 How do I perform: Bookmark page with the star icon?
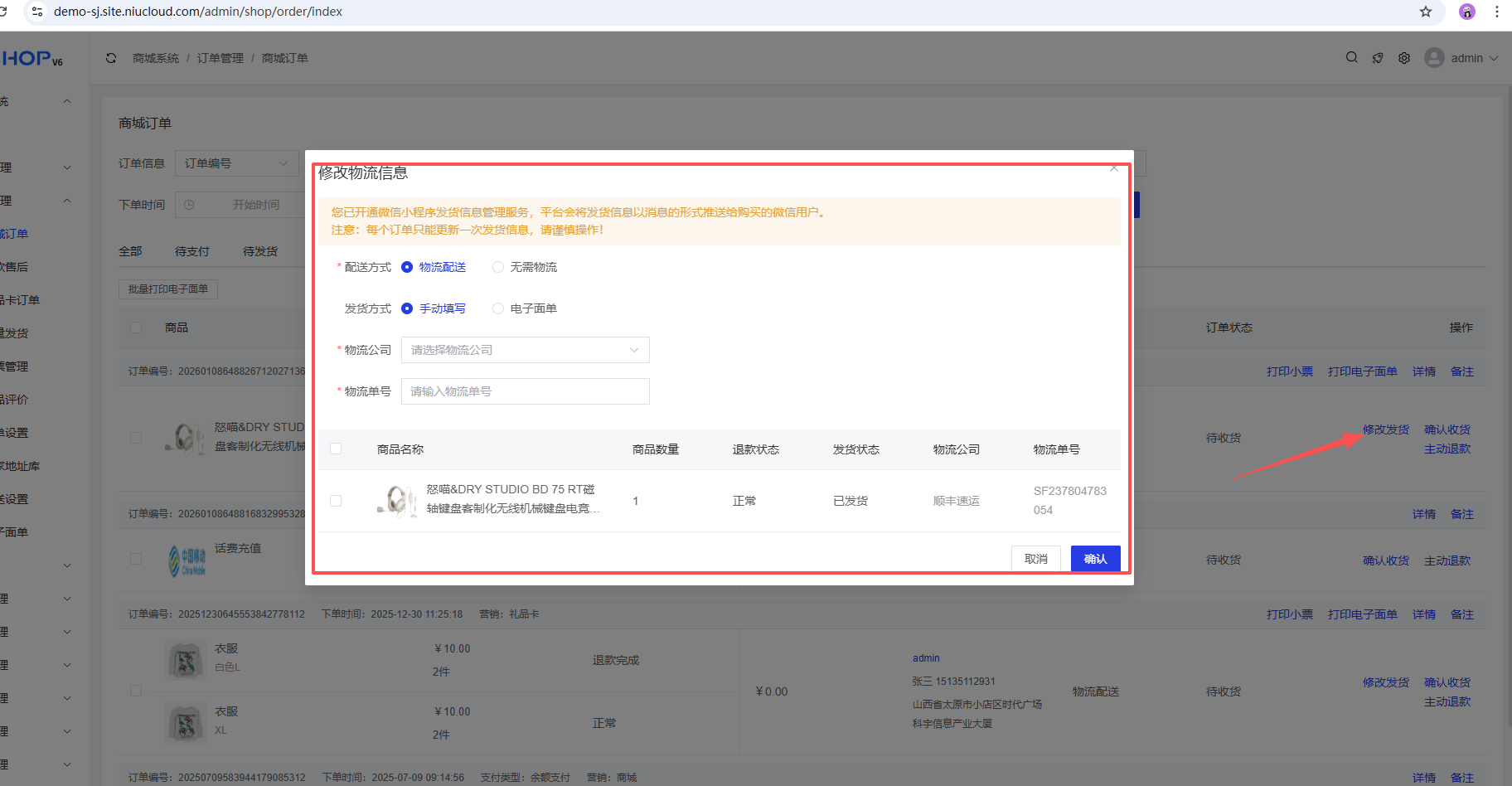[1426, 12]
